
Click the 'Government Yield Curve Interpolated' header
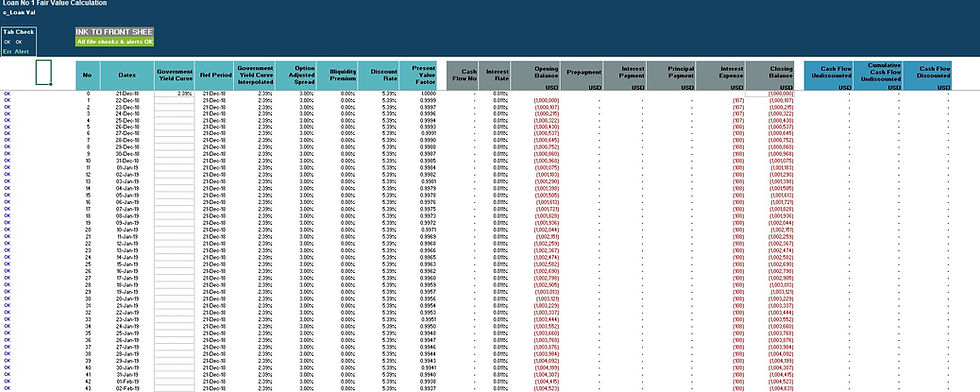(254, 76)
